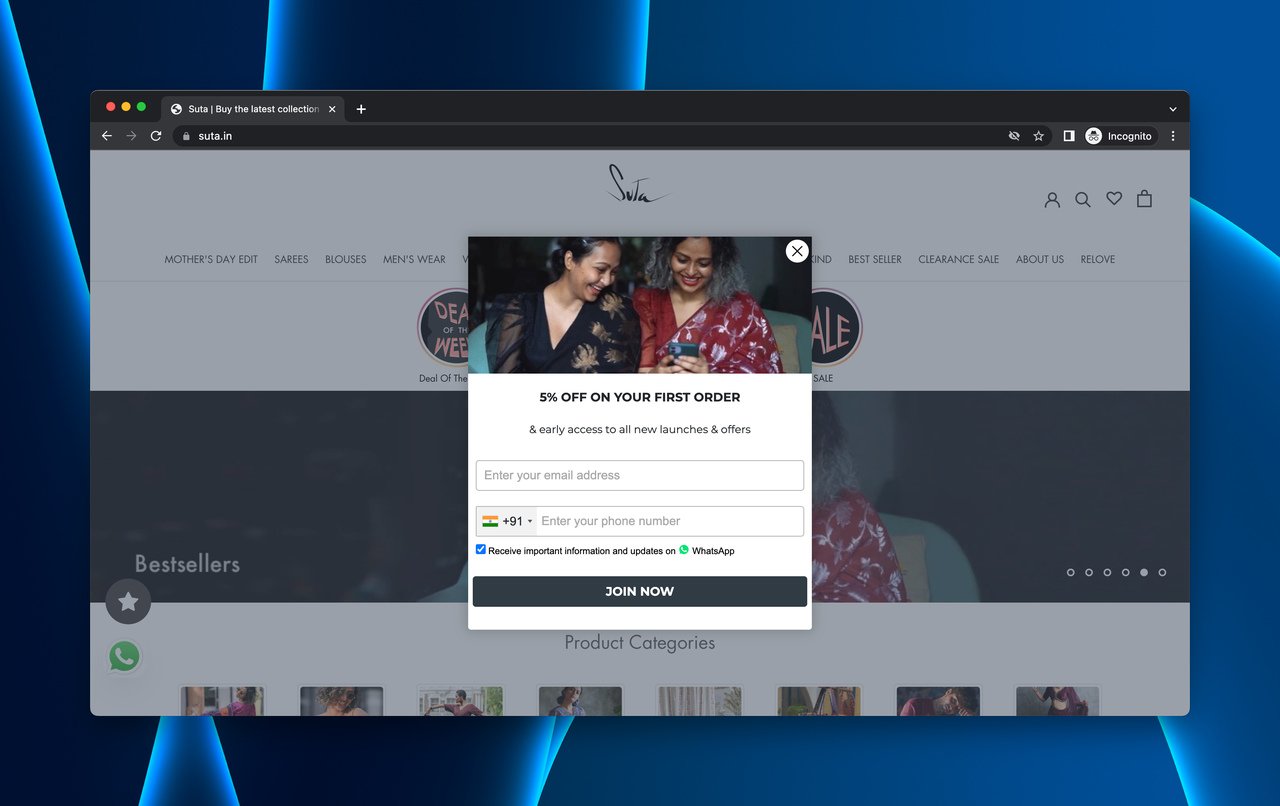
Task: Click the Suta logo
Action: pos(640,184)
